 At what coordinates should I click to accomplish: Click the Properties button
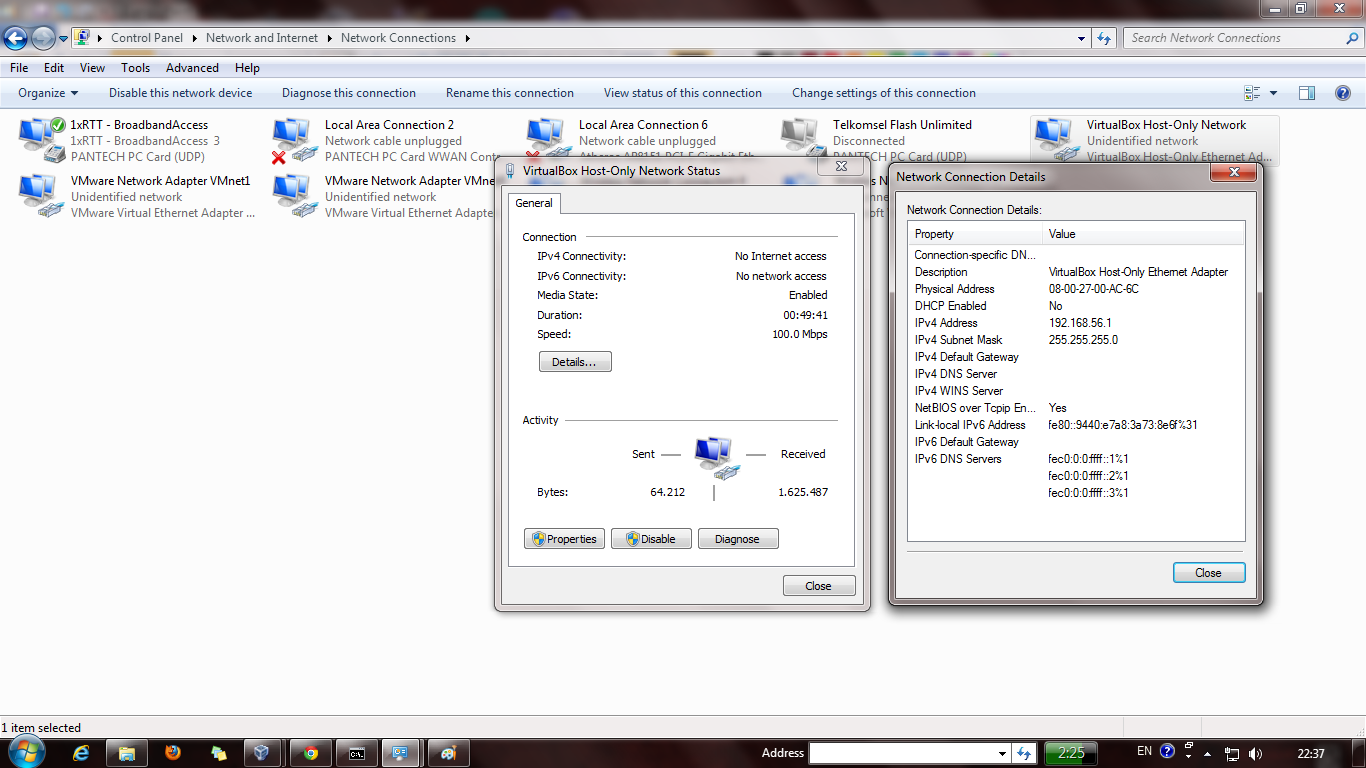[x=565, y=539]
